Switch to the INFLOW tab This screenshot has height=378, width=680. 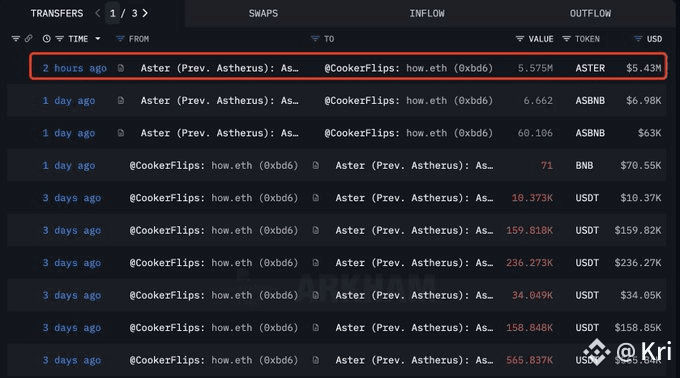coord(427,13)
